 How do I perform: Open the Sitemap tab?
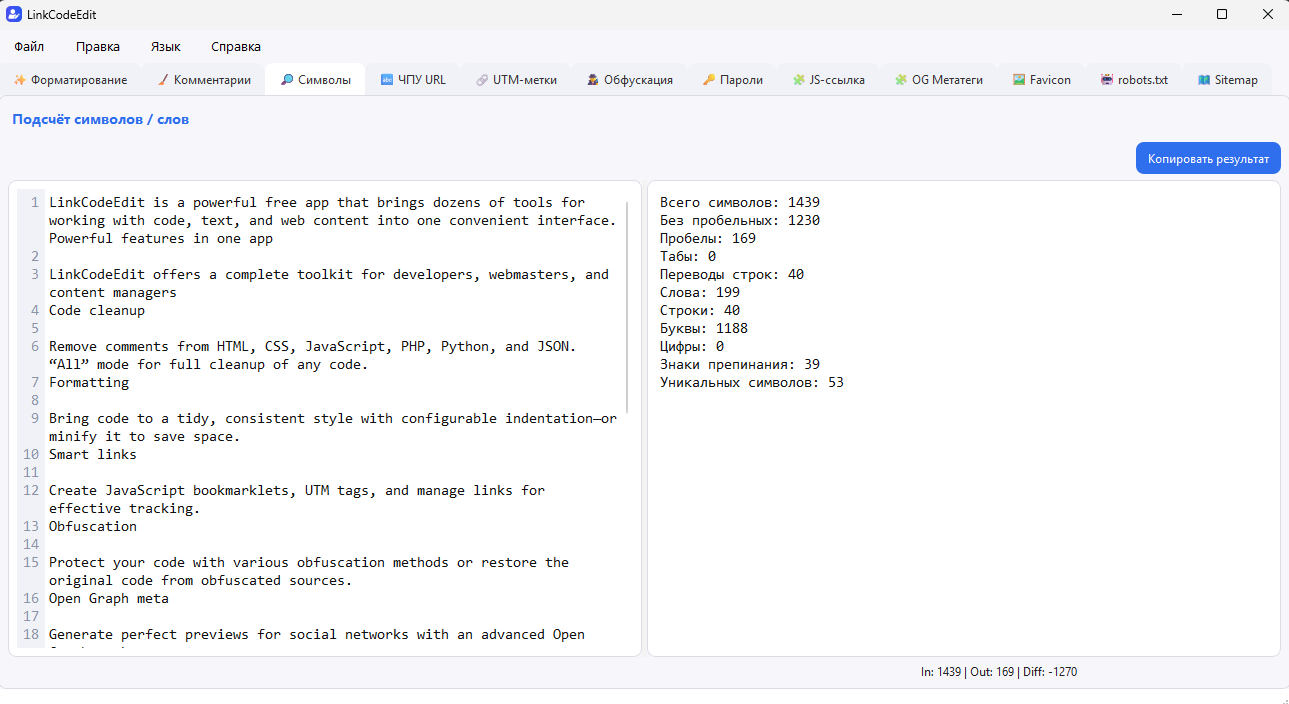pos(1228,80)
